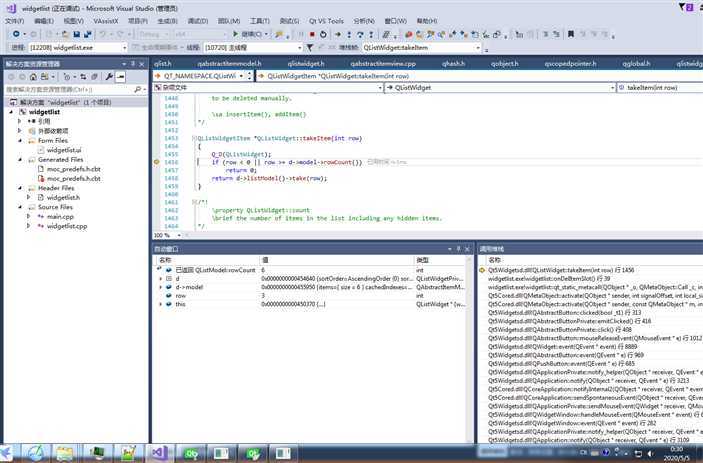Click the Show Next Statement arrow
The image size is (703, 463).
tap(338, 34)
